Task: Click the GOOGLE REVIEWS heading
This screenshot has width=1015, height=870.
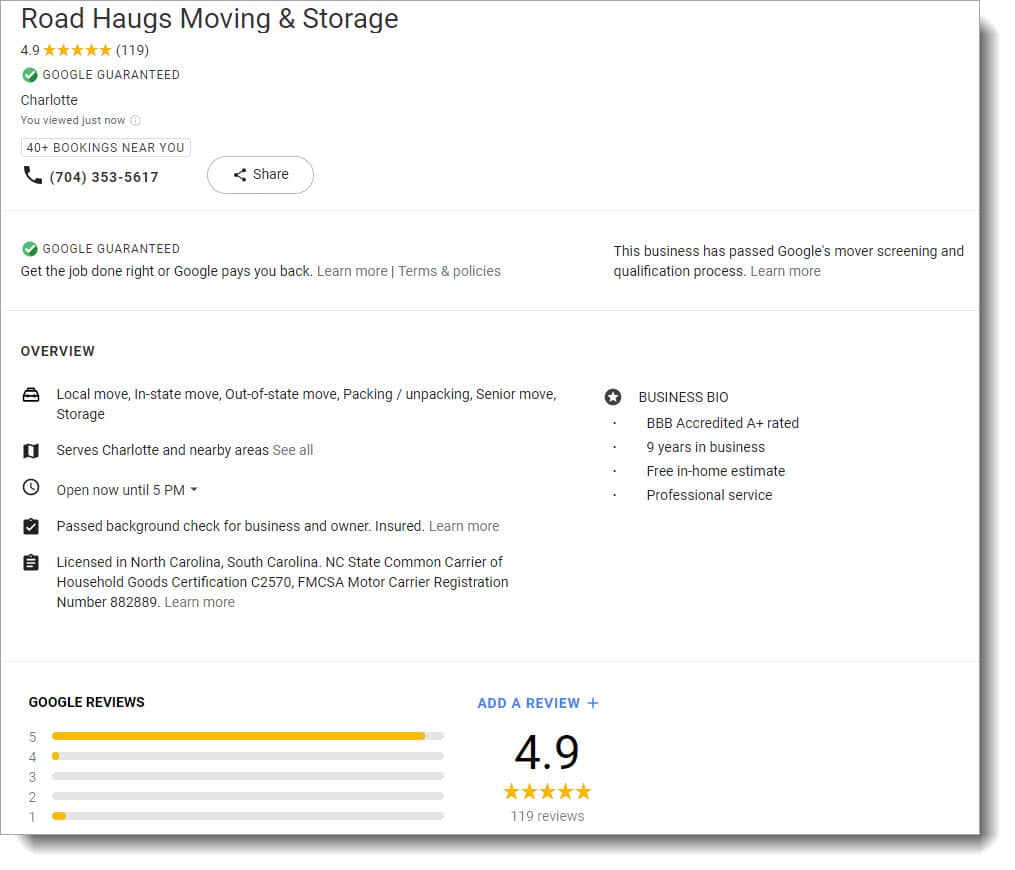Action: pos(87,702)
